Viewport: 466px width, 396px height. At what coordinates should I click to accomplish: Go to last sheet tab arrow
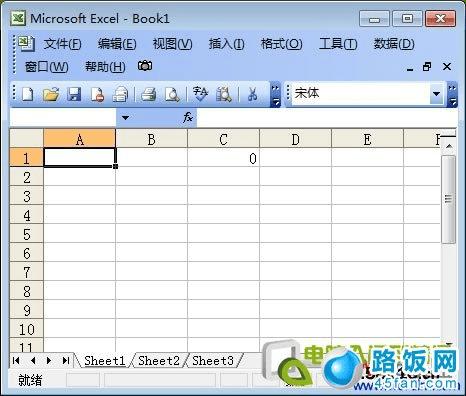(66, 360)
